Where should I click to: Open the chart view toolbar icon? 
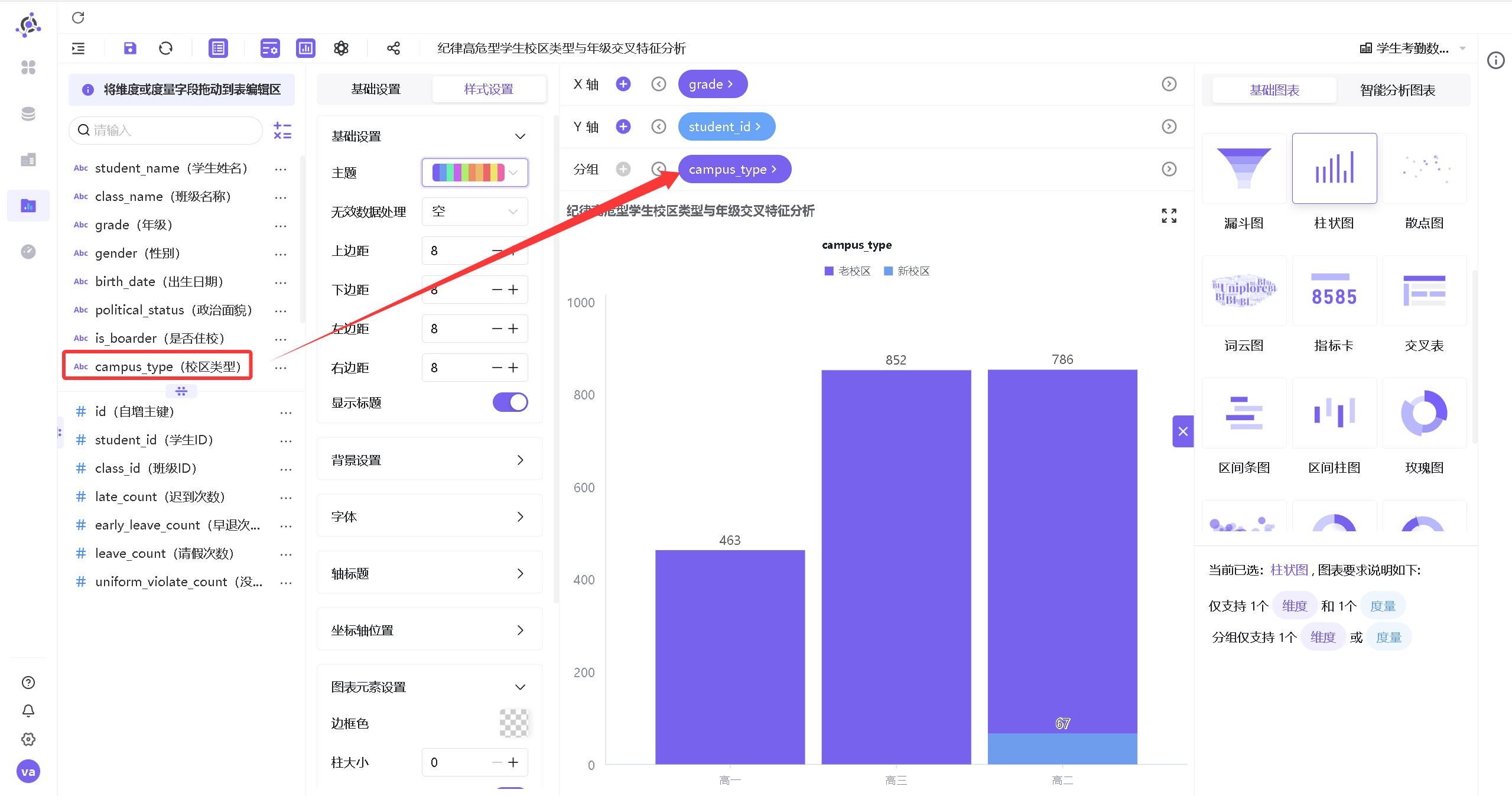pyautogui.click(x=305, y=48)
